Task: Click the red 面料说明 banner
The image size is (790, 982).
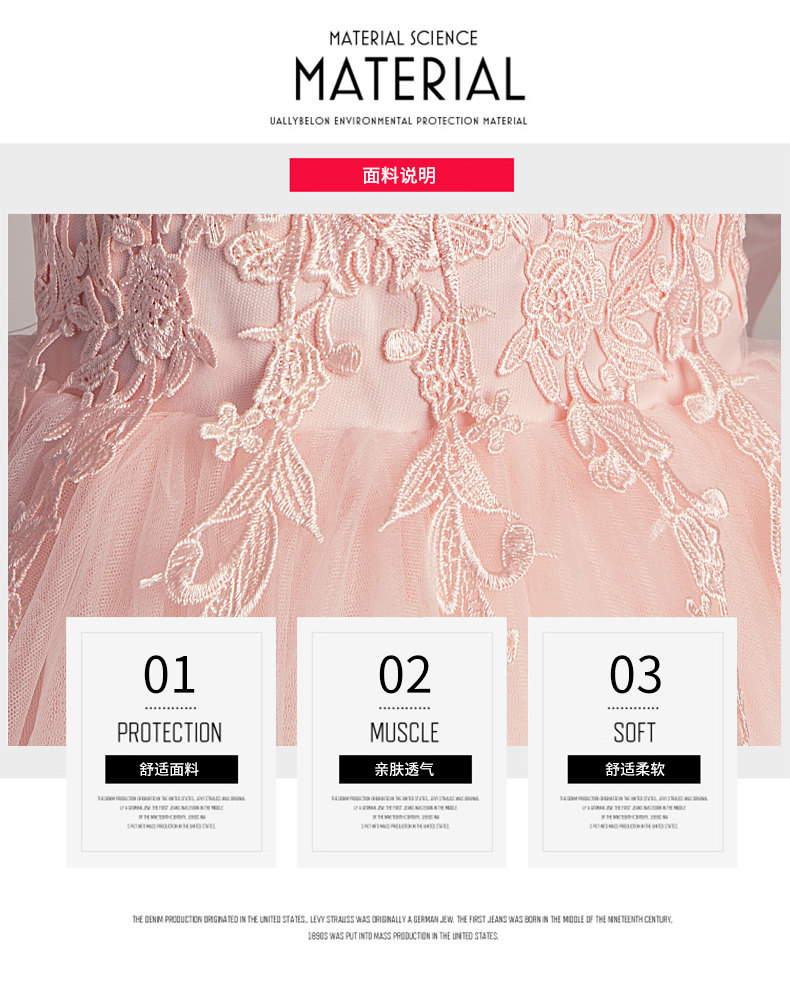Action: (x=402, y=175)
